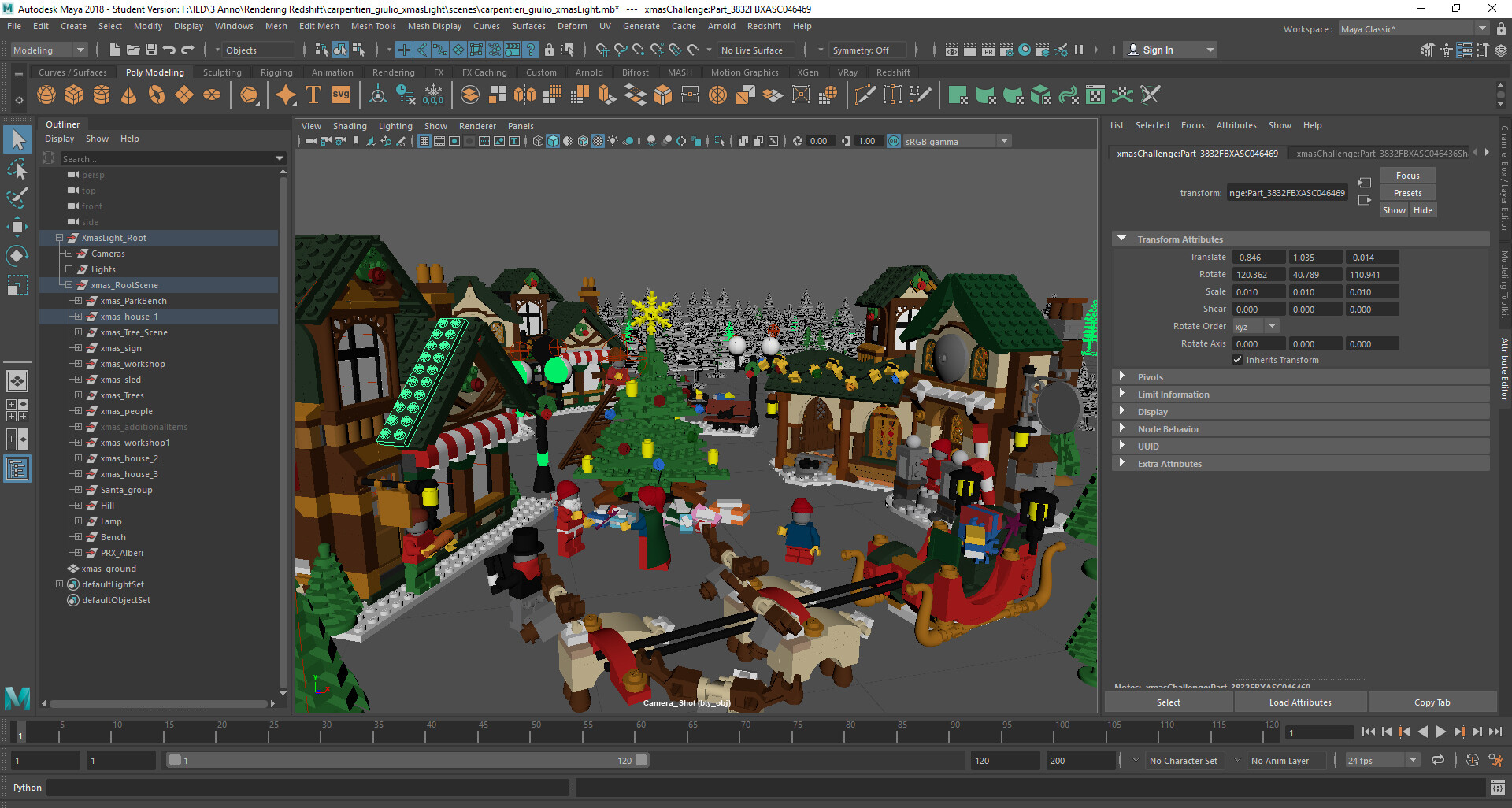Image resolution: width=1512 pixels, height=808 pixels.
Task: Click the Multi-Cut tool shelf icon
Action: (x=865, y=95)
